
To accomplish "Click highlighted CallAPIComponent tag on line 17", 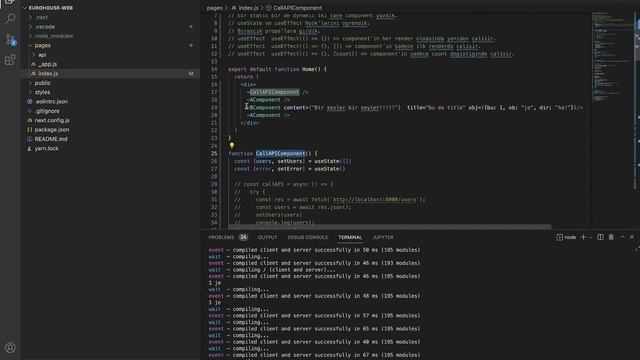I will (x=274, y=92).
